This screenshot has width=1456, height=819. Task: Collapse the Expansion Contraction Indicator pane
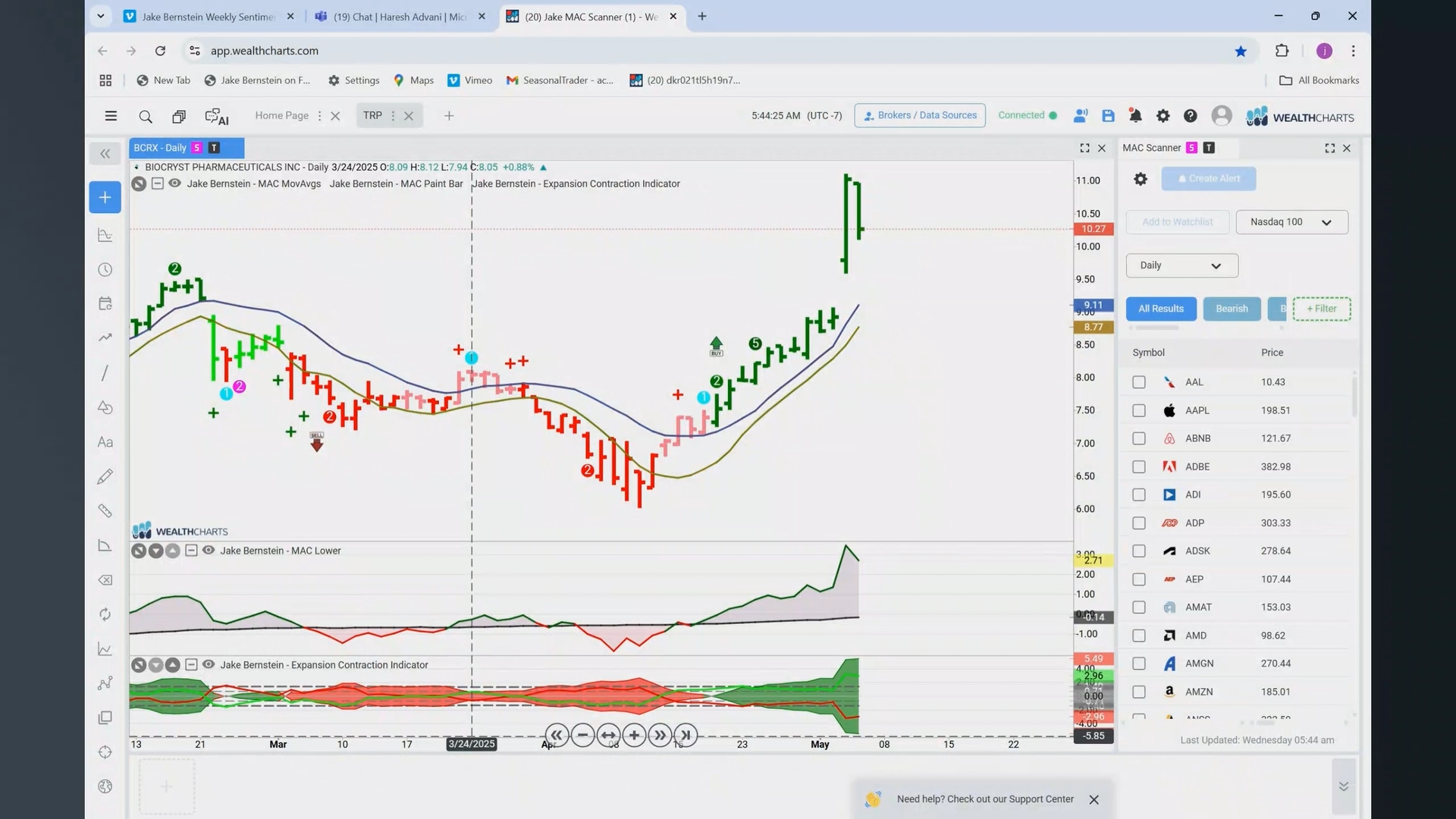coord(191,664)
